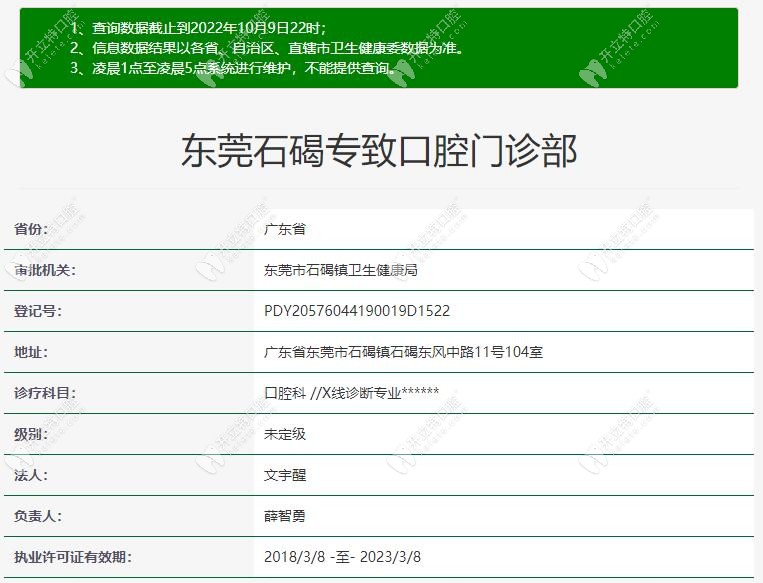763x583 pixels.
Task: Select the validity dates 2018/3/8 -至- 2023/3/8
Action: pos(342,556)
